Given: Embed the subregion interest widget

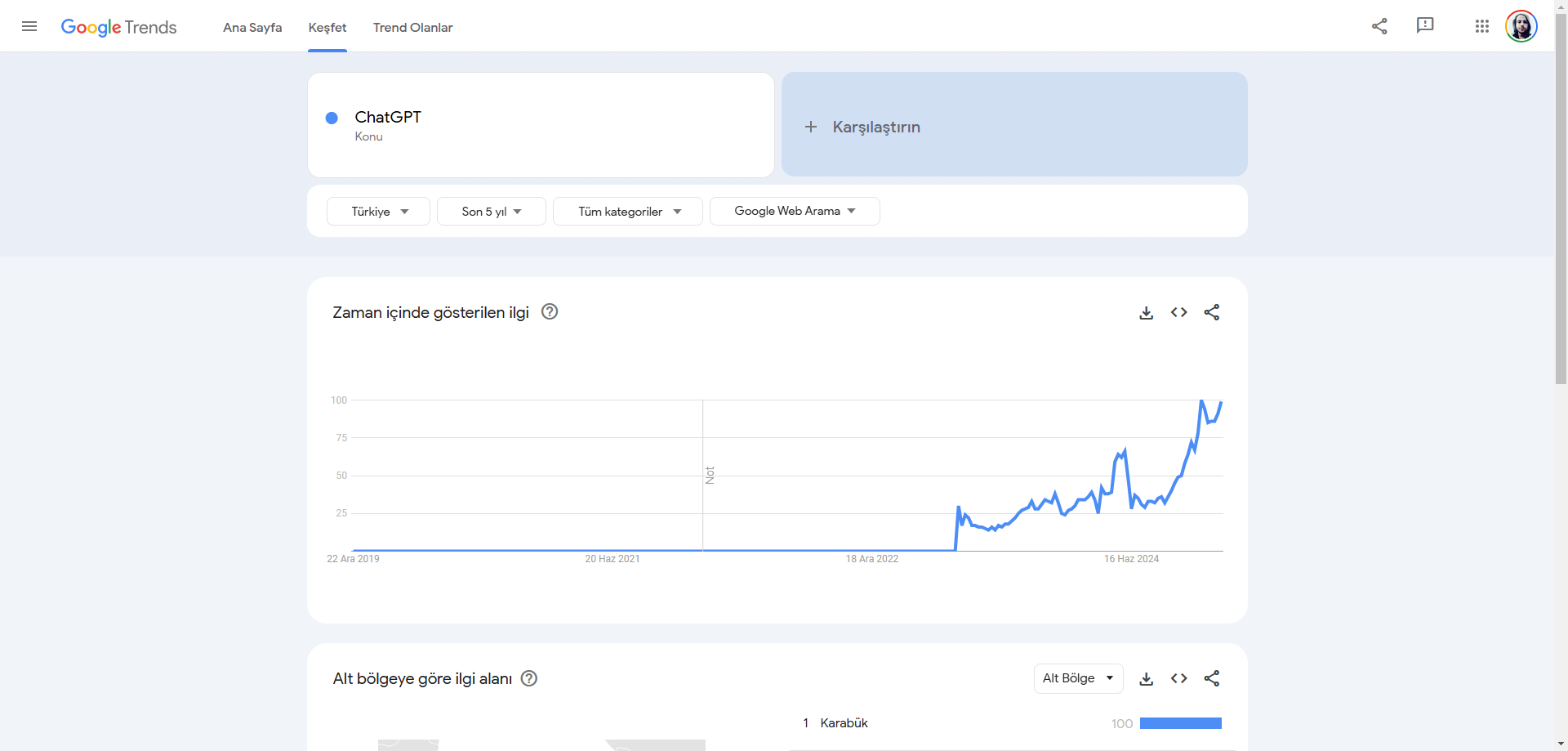Looking at the screenshot, I should [1178, 678].
